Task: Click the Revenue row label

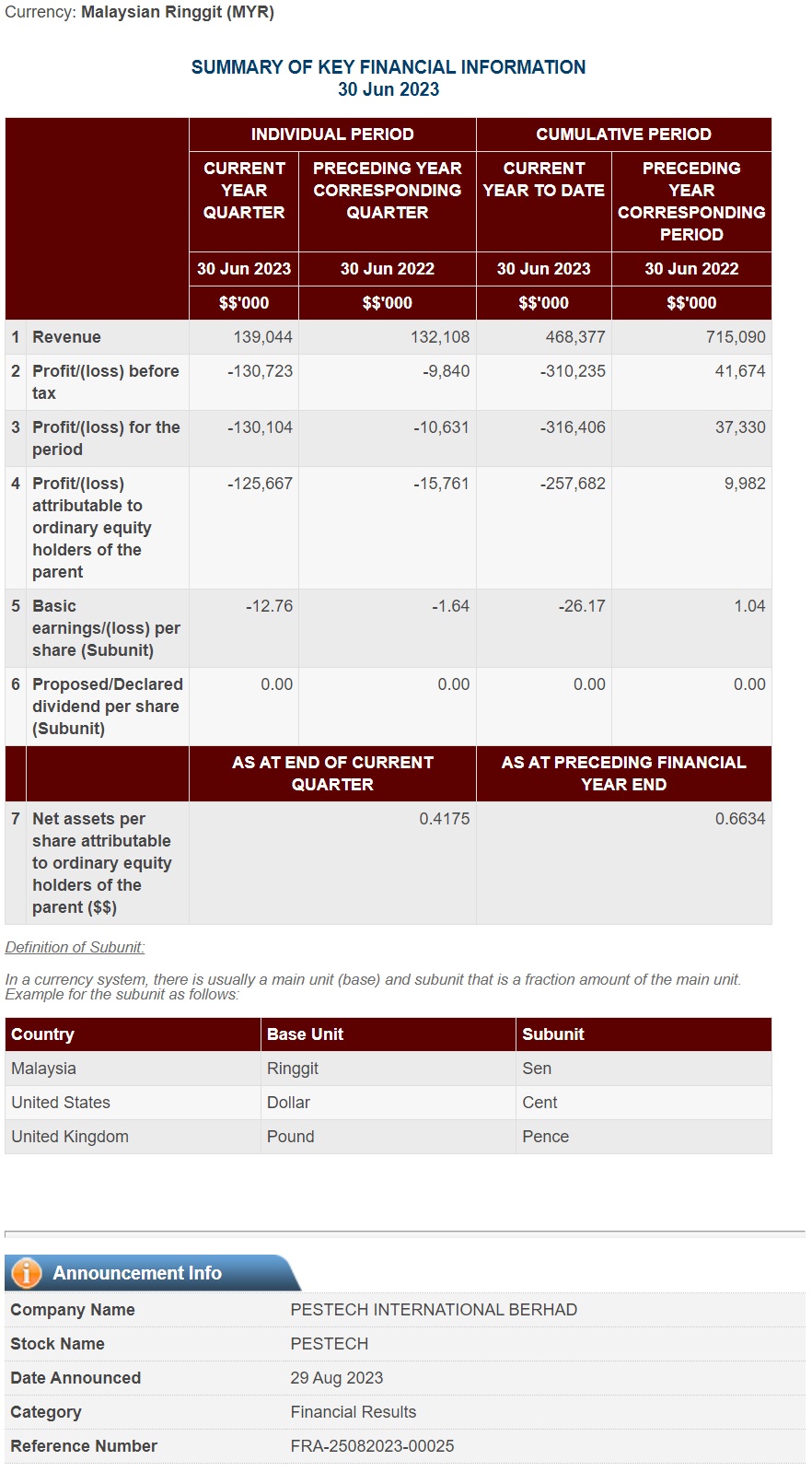Action: (66, 337)
